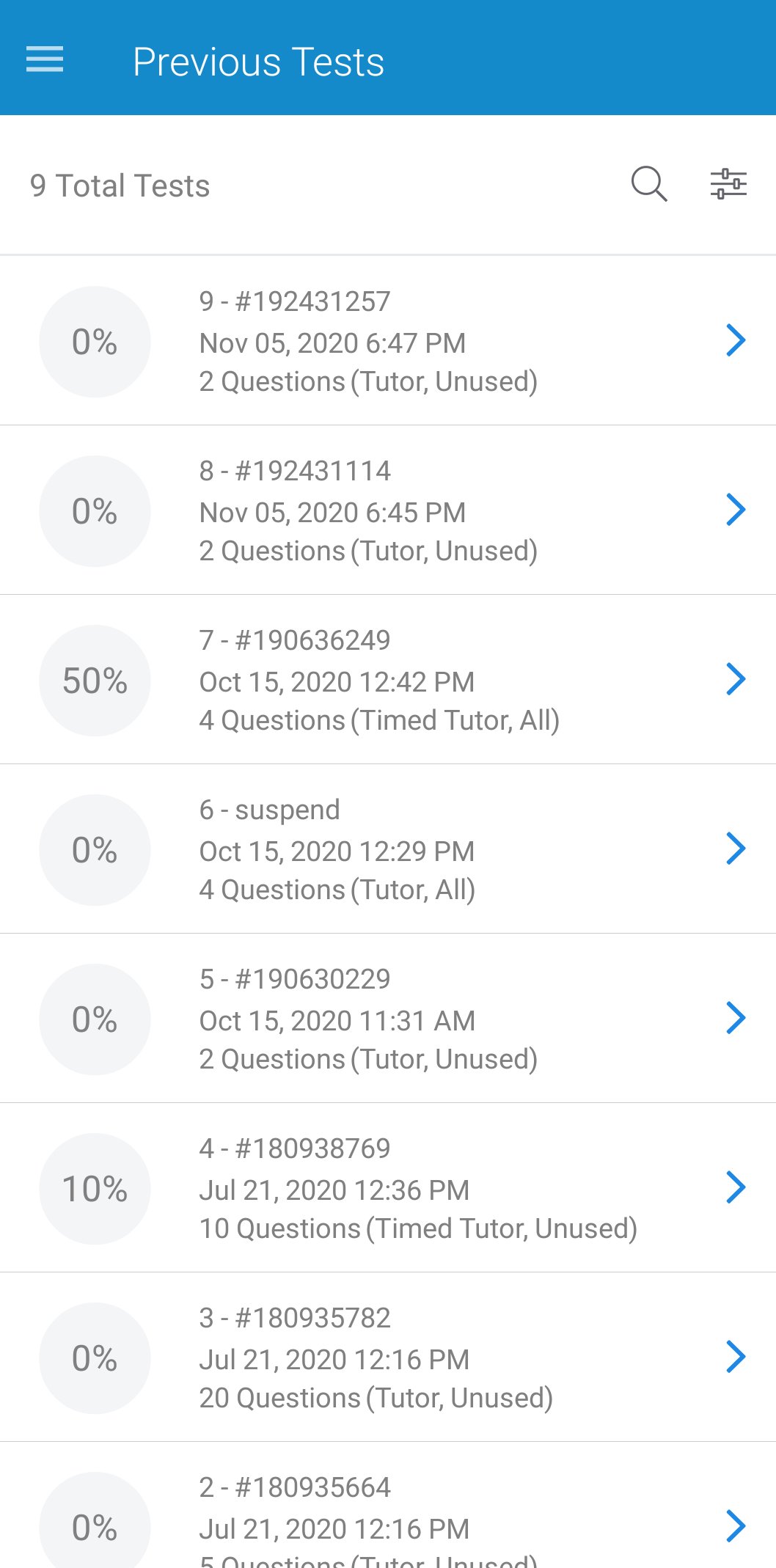Open test 8 - #192431114 entry
Screen dimensions: 776x1568
pos(295,471)
